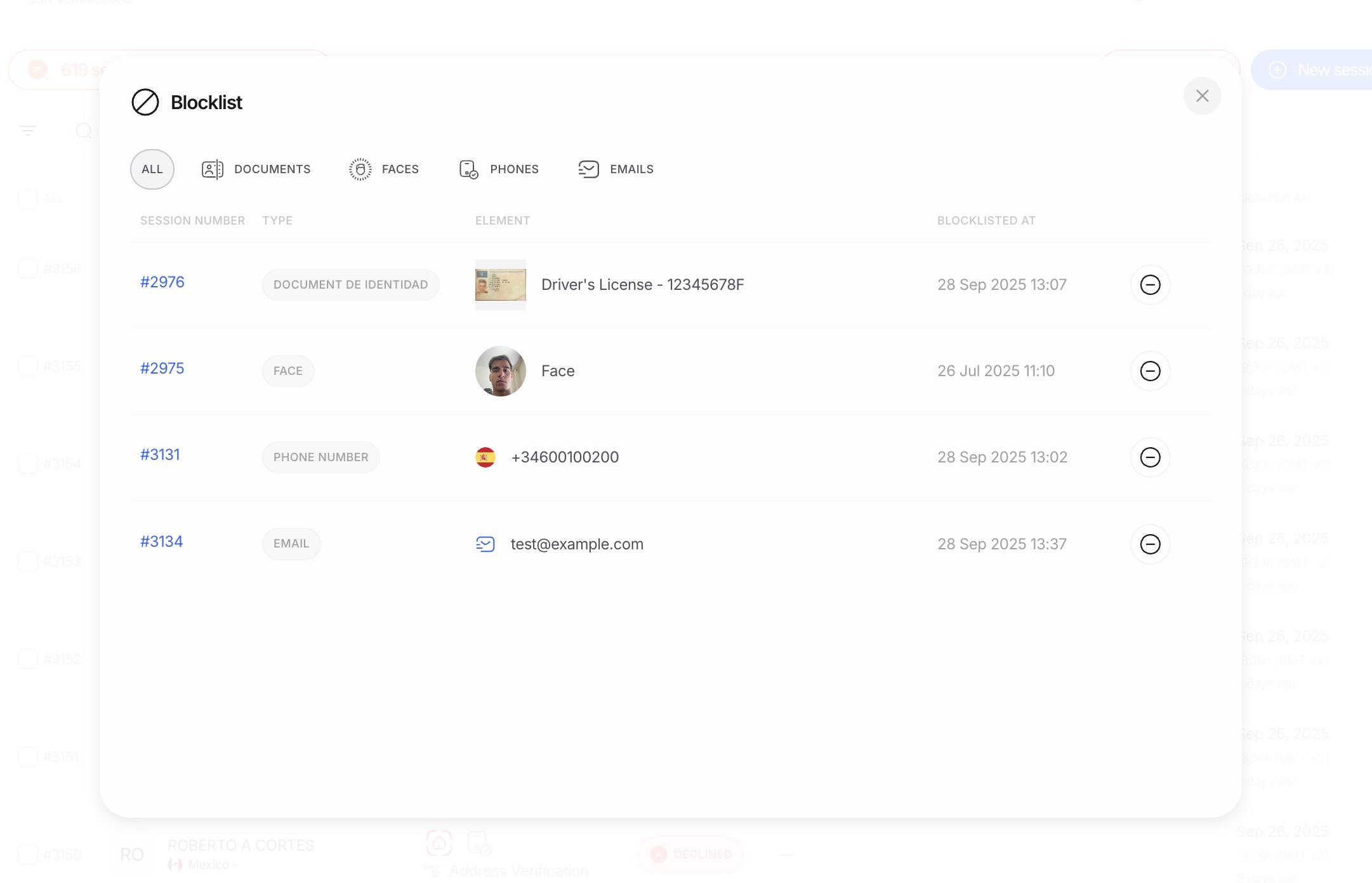Remove Face entry from blocklist
1372x883 pixels.
click(1150, 371)
